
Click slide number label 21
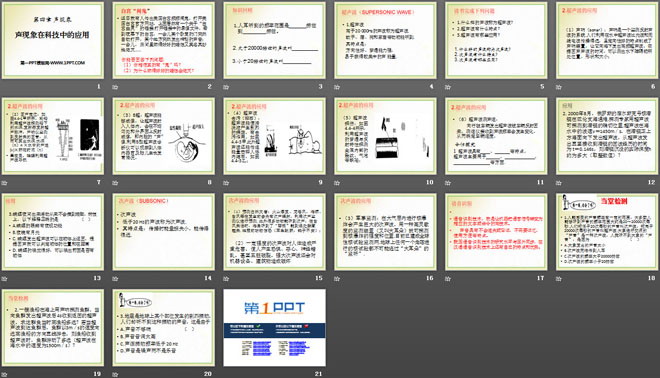coord(319,374)
